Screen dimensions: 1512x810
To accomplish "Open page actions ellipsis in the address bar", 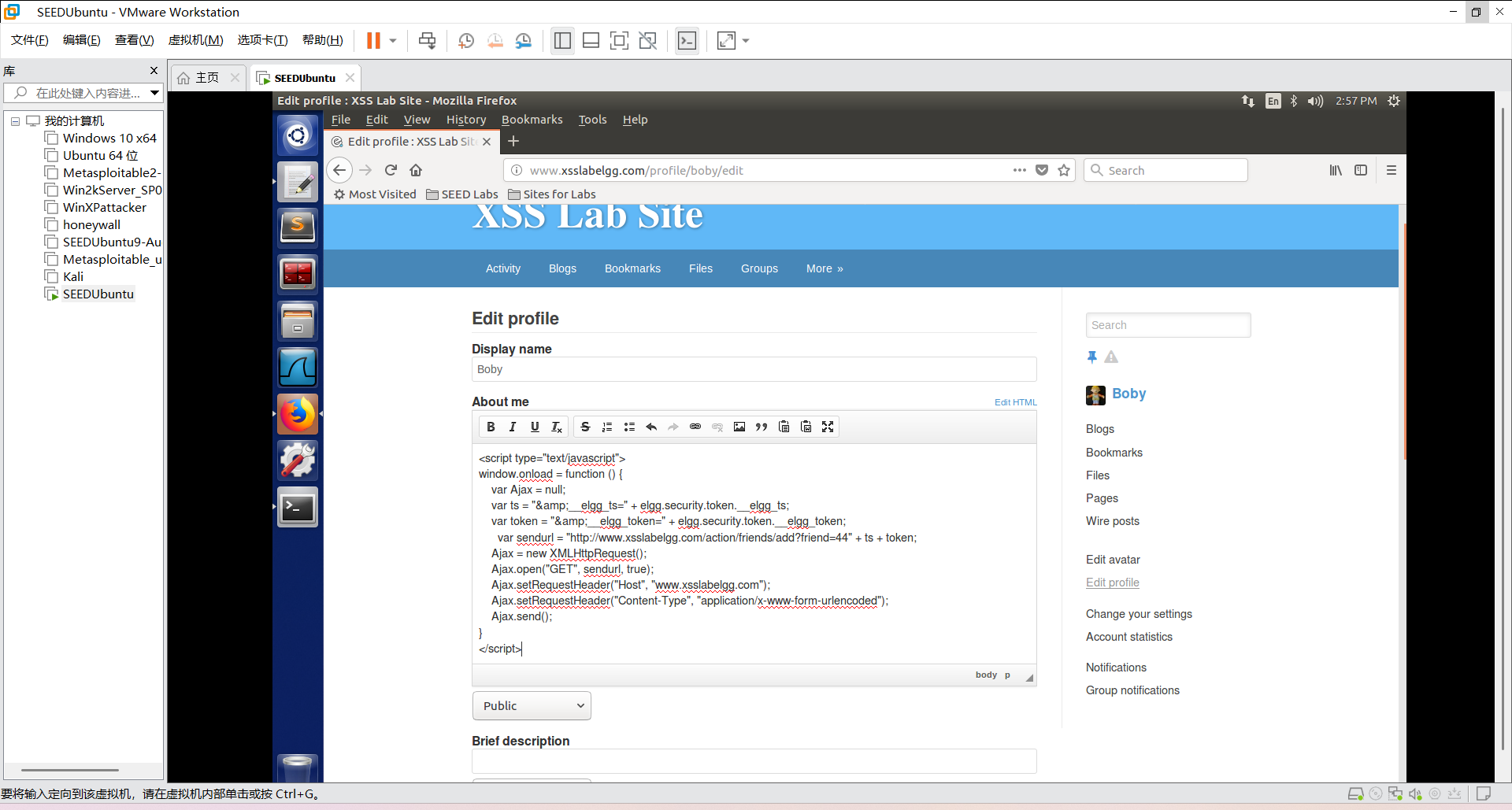I will click(1020, 170).
